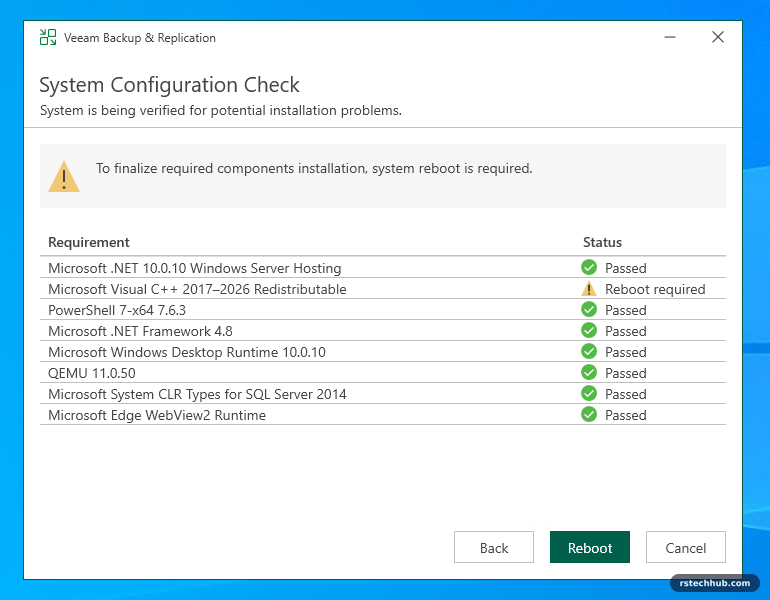Click the large yellow warning triangle icon

64,176
